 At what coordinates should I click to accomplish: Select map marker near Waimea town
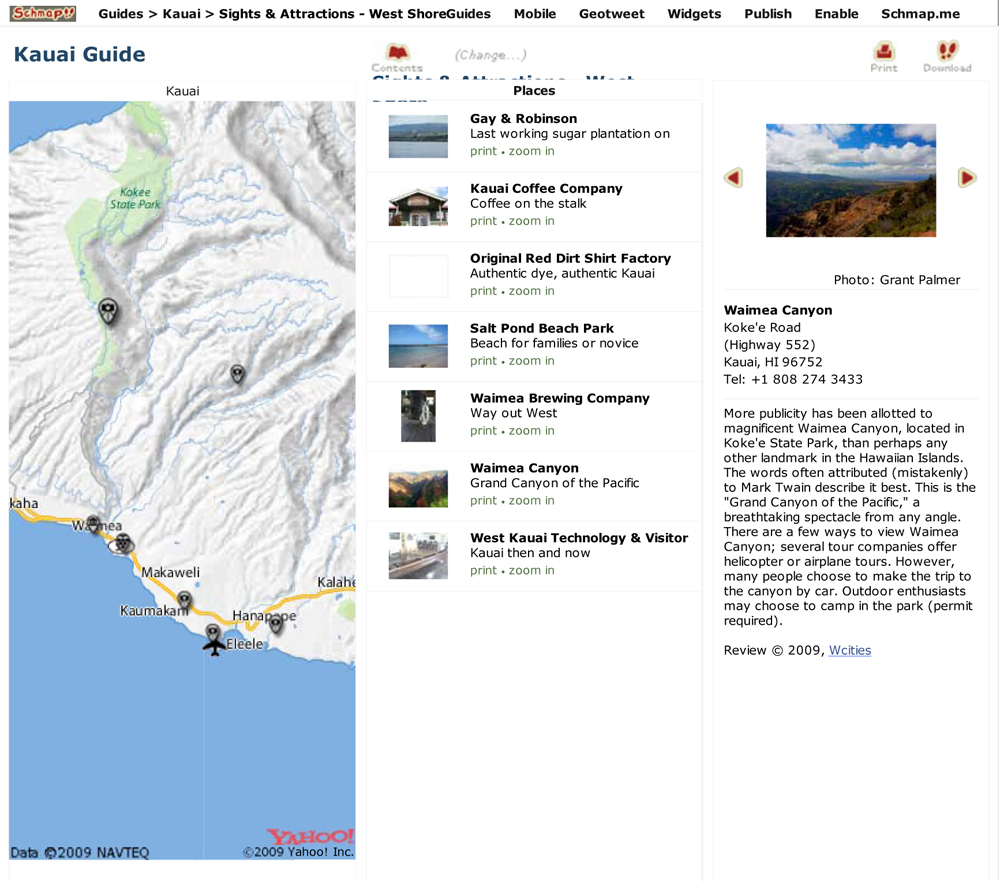pos(94,524)
